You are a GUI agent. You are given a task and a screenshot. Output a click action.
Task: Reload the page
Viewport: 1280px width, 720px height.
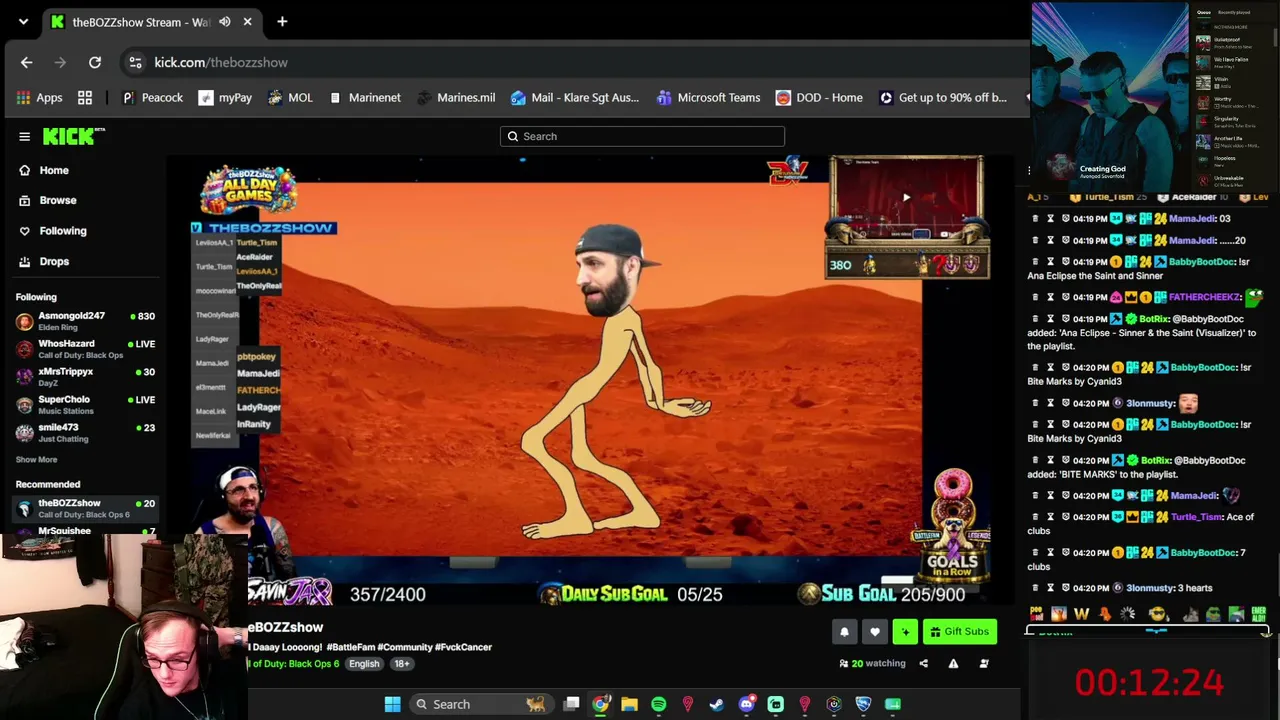tap(94, 62)
